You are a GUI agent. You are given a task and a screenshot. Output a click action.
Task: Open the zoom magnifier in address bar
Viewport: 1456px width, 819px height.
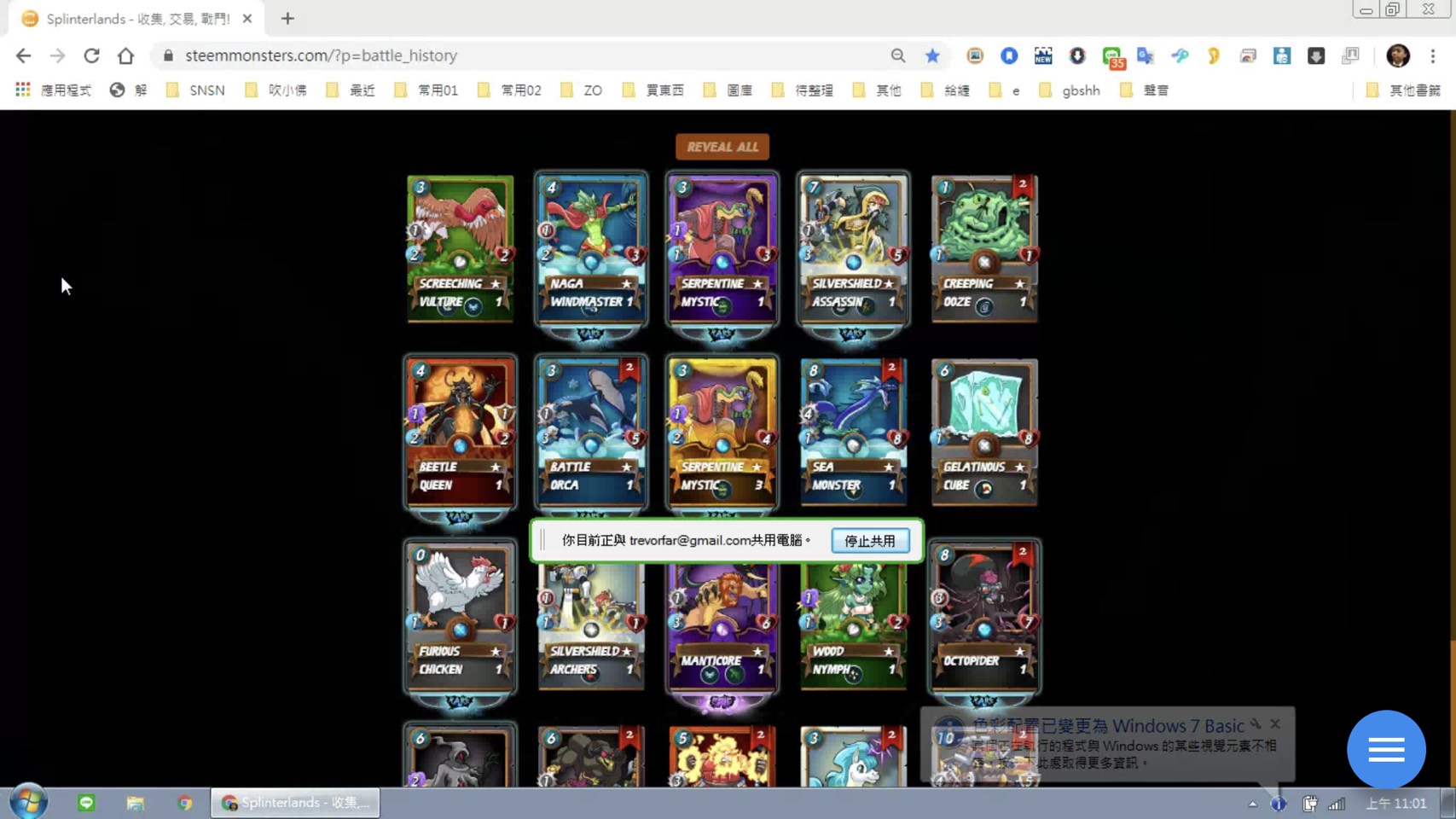click(898, 55)
